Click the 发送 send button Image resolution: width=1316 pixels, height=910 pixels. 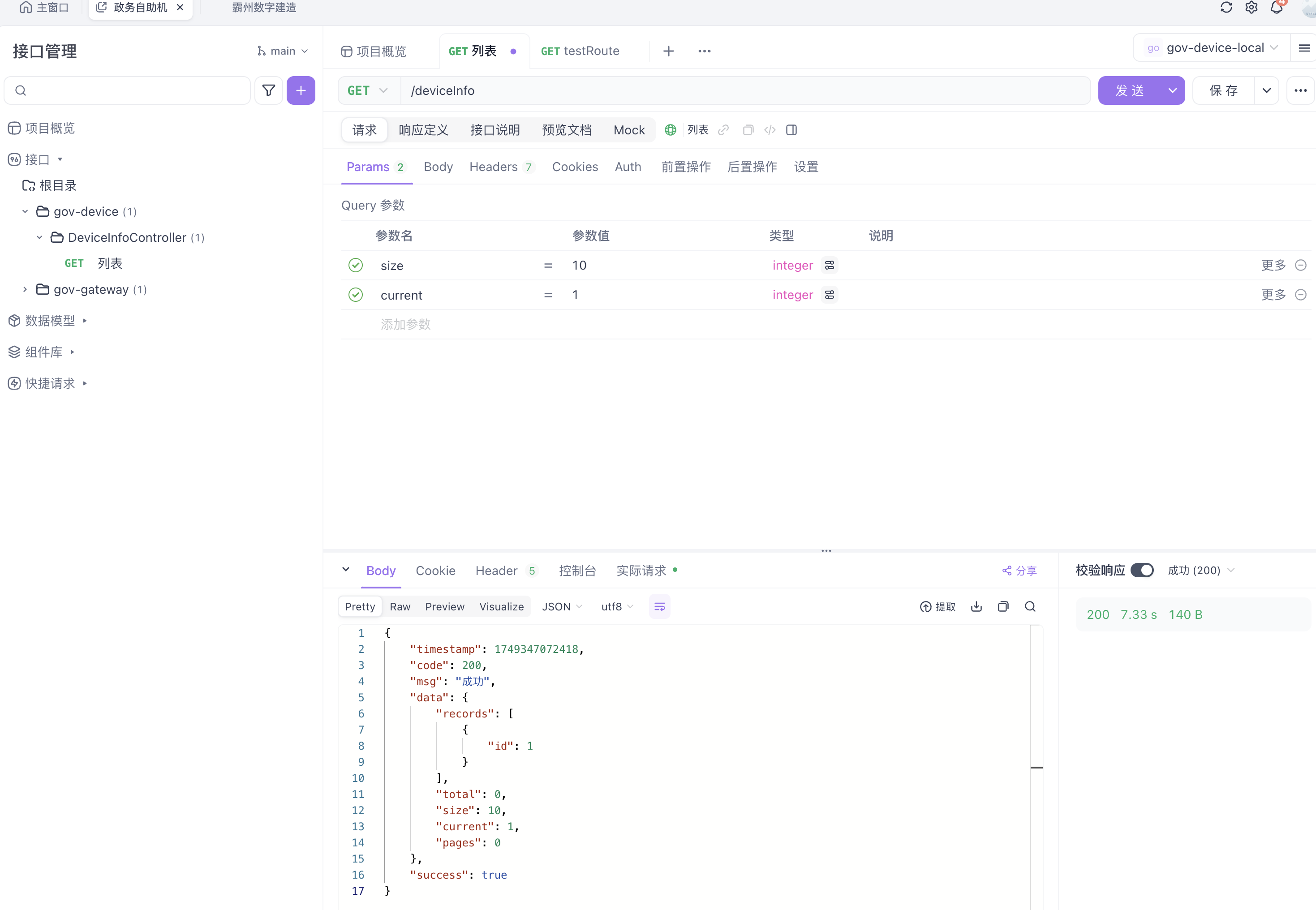(1130, 90)
